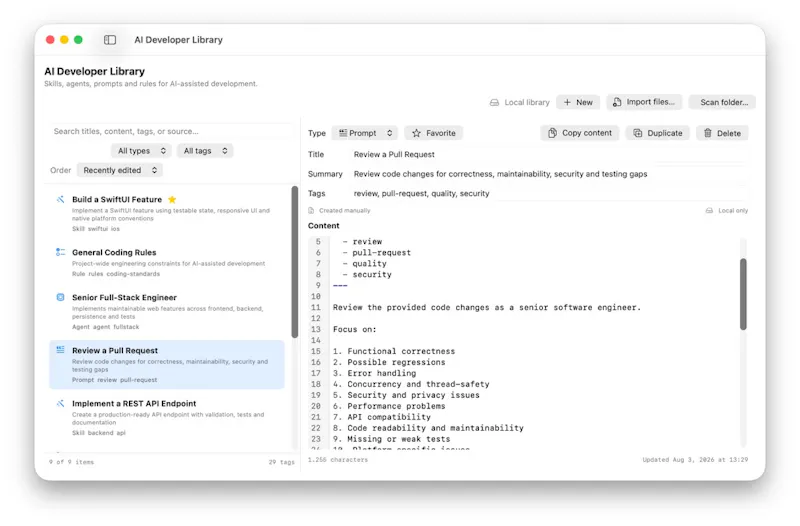
Task: Open the All tags filter dropdown
Action: pos(205,151)
